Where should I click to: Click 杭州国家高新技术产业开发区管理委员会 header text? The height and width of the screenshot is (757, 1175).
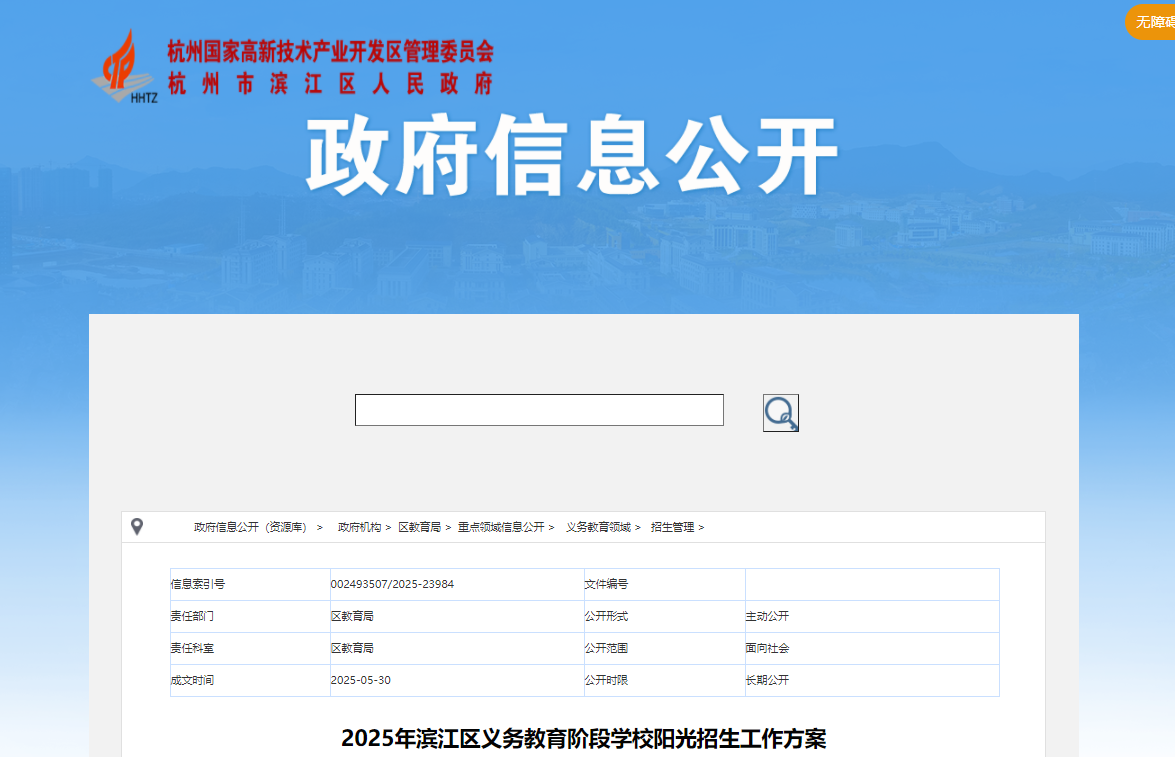pos(330,52)
